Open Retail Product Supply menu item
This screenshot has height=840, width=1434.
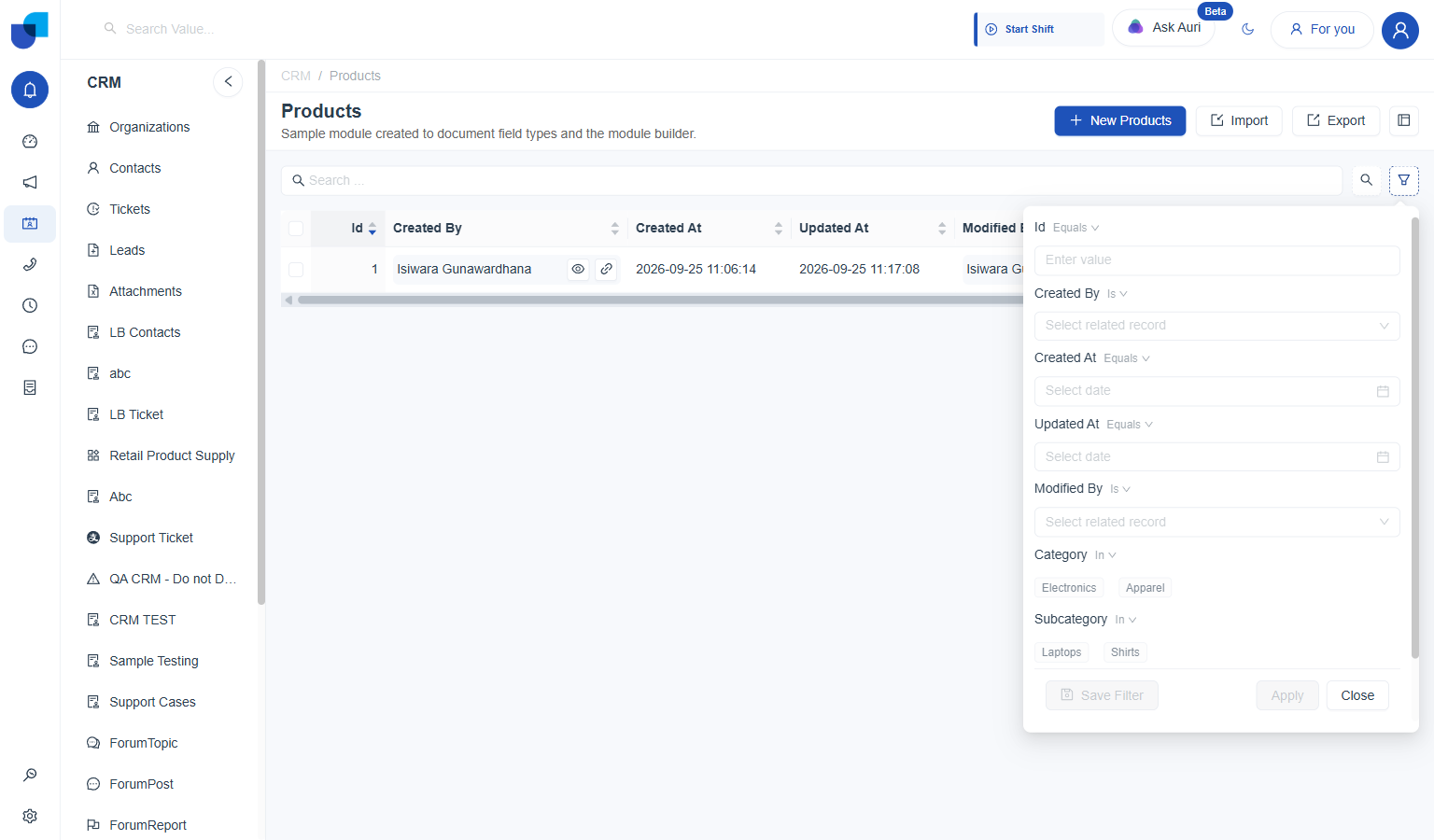pyautogui.click(x=172, y=455)
